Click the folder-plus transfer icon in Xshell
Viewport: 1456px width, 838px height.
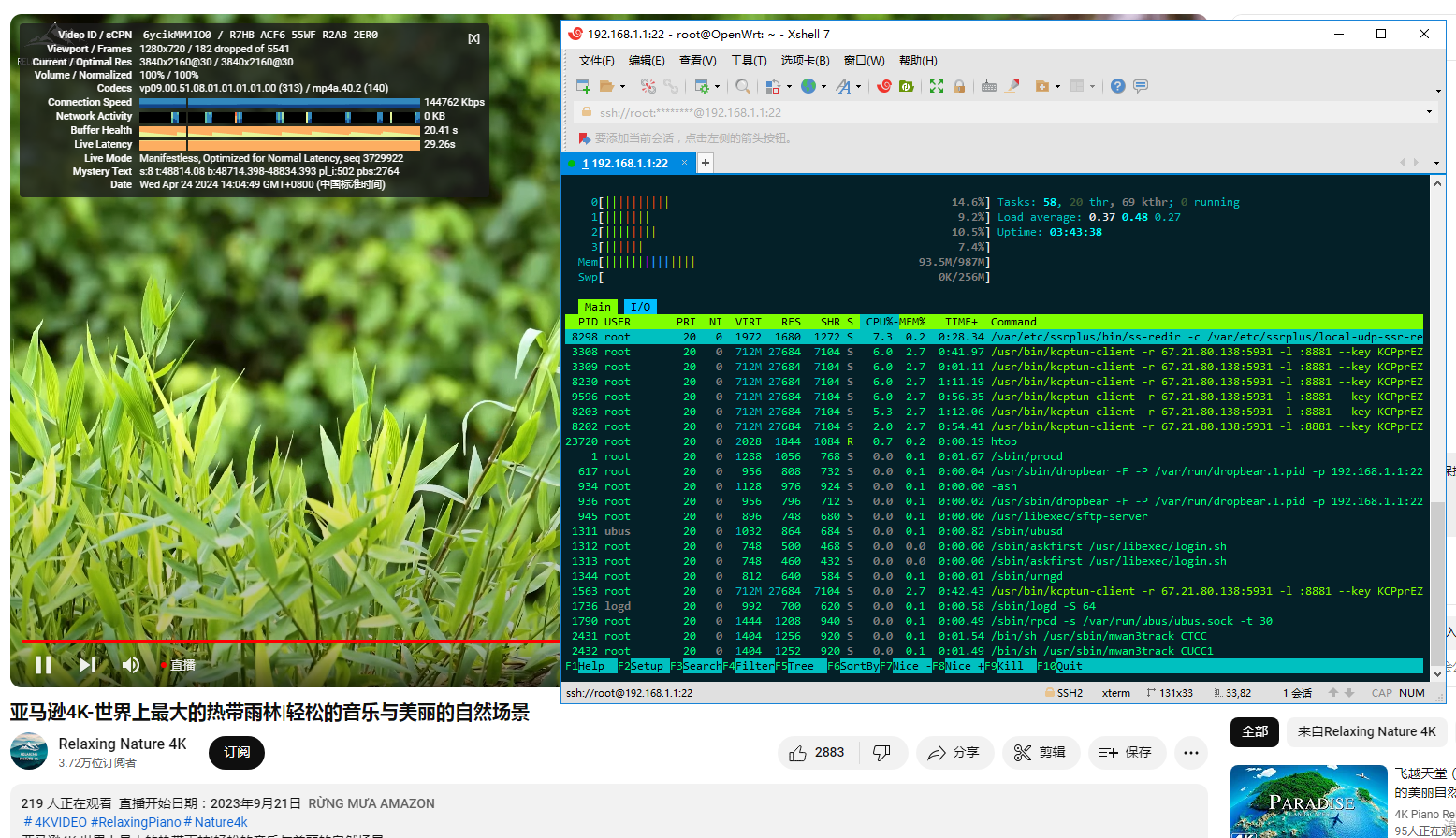coord(1042,86)
